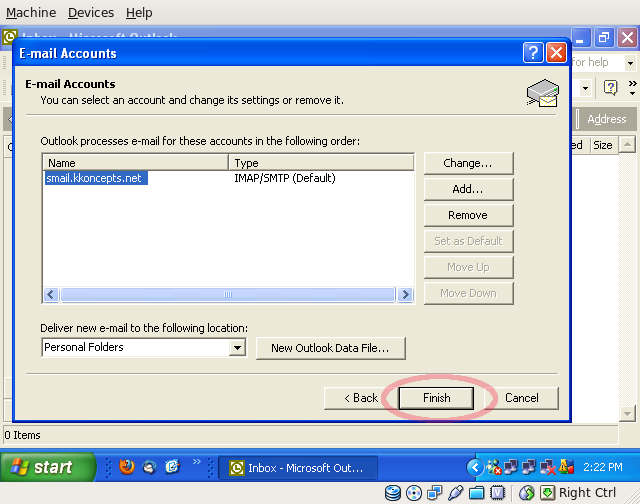Open the dialog's Help question mark button
This screenshot has height=504, width=640.
pyautogui.click(x=533, y=53)
